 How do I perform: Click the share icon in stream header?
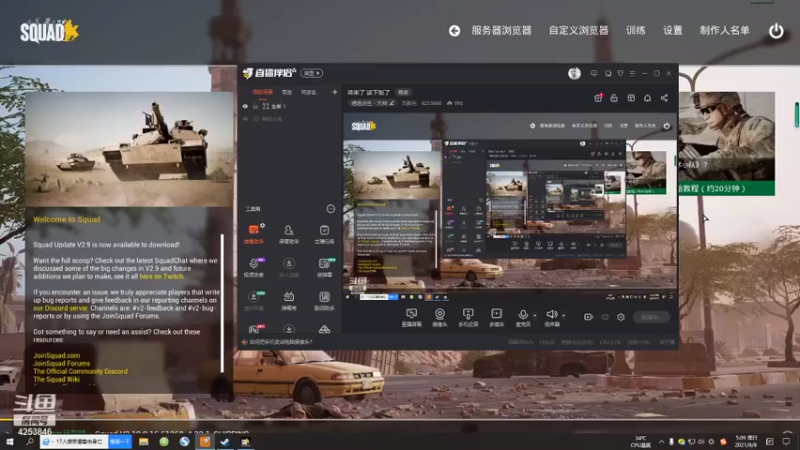coord(664,98)
